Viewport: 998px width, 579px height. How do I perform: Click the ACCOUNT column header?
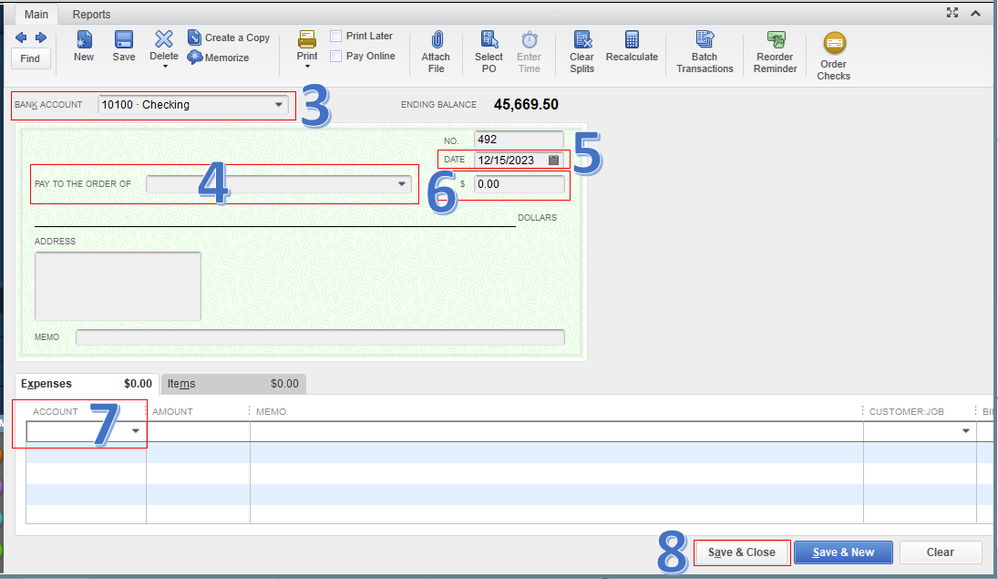(55, 412)
